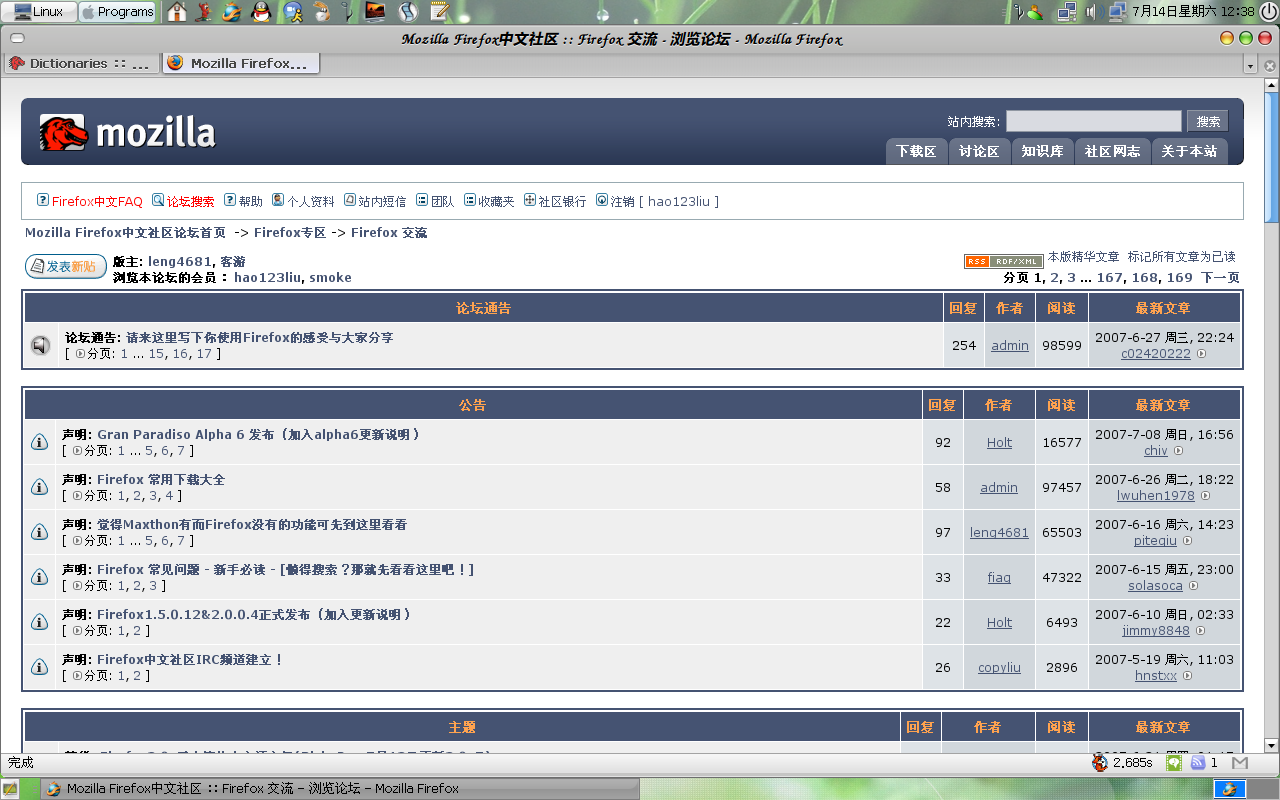Jump to latest post by chiv

pos(1179,451)
